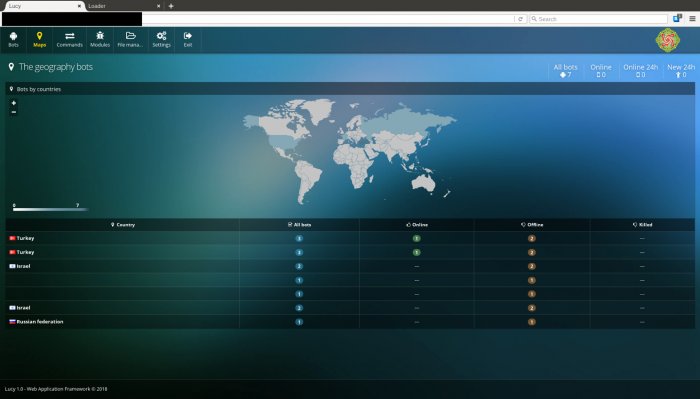Click Russia on the world map
700x399 pixels.
tap(404, 120)
